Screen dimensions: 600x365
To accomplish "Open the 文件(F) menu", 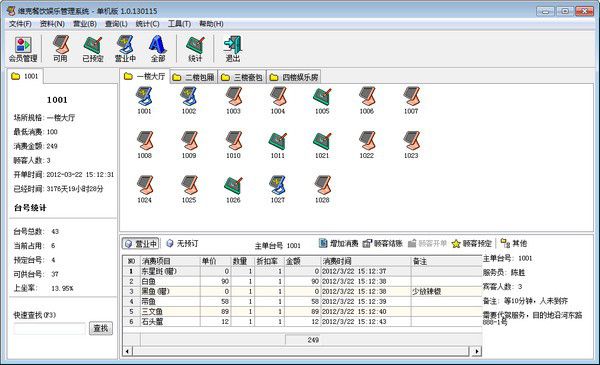I will pyautogui.click(x=20, y=24).
